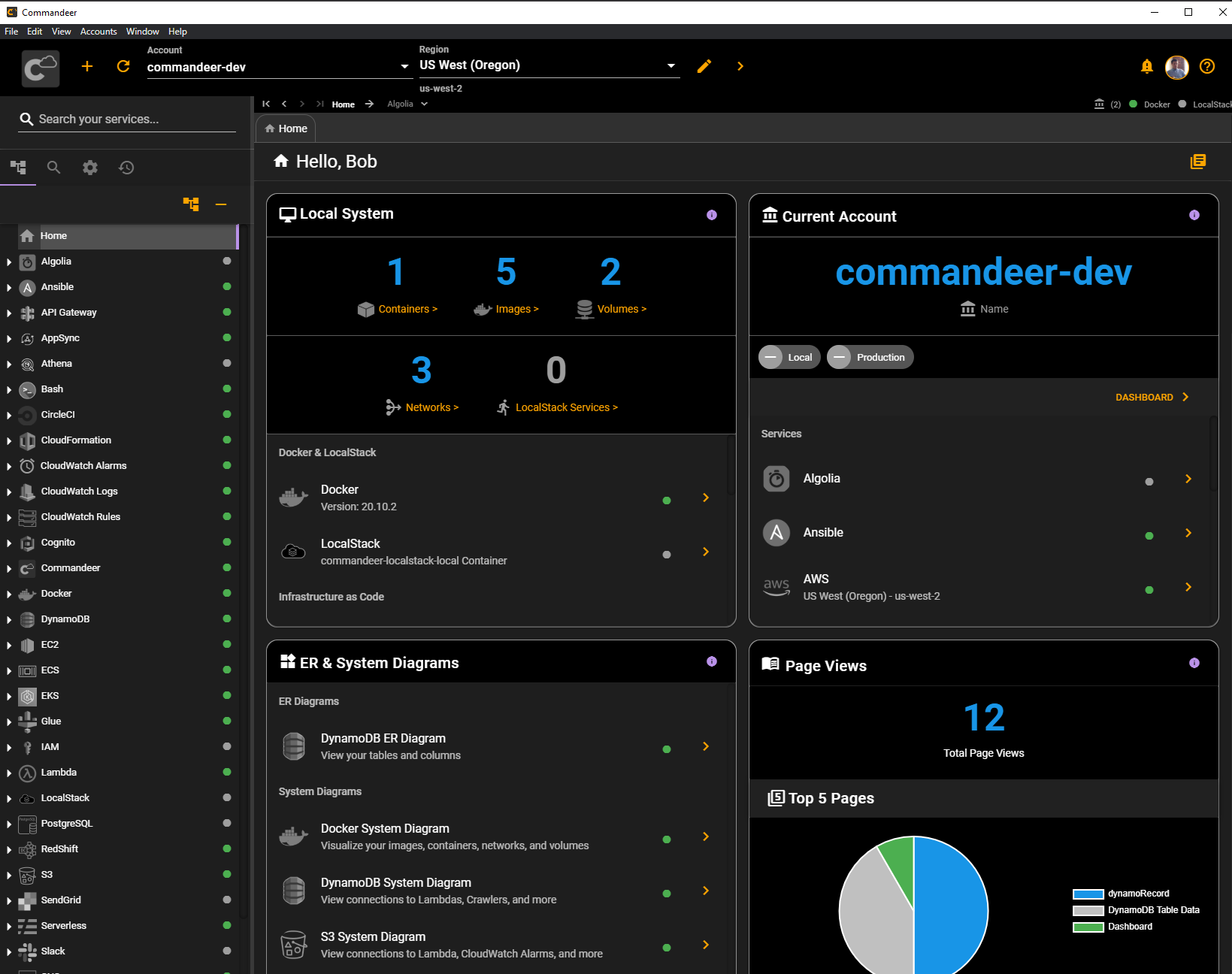Screen dimensions: 1232x974
Task: Open the Help menu
Action: 177,32
